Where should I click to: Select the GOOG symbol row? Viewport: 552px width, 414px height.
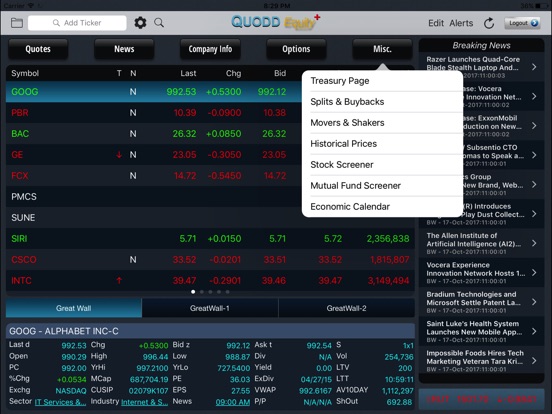click(154, 92)
